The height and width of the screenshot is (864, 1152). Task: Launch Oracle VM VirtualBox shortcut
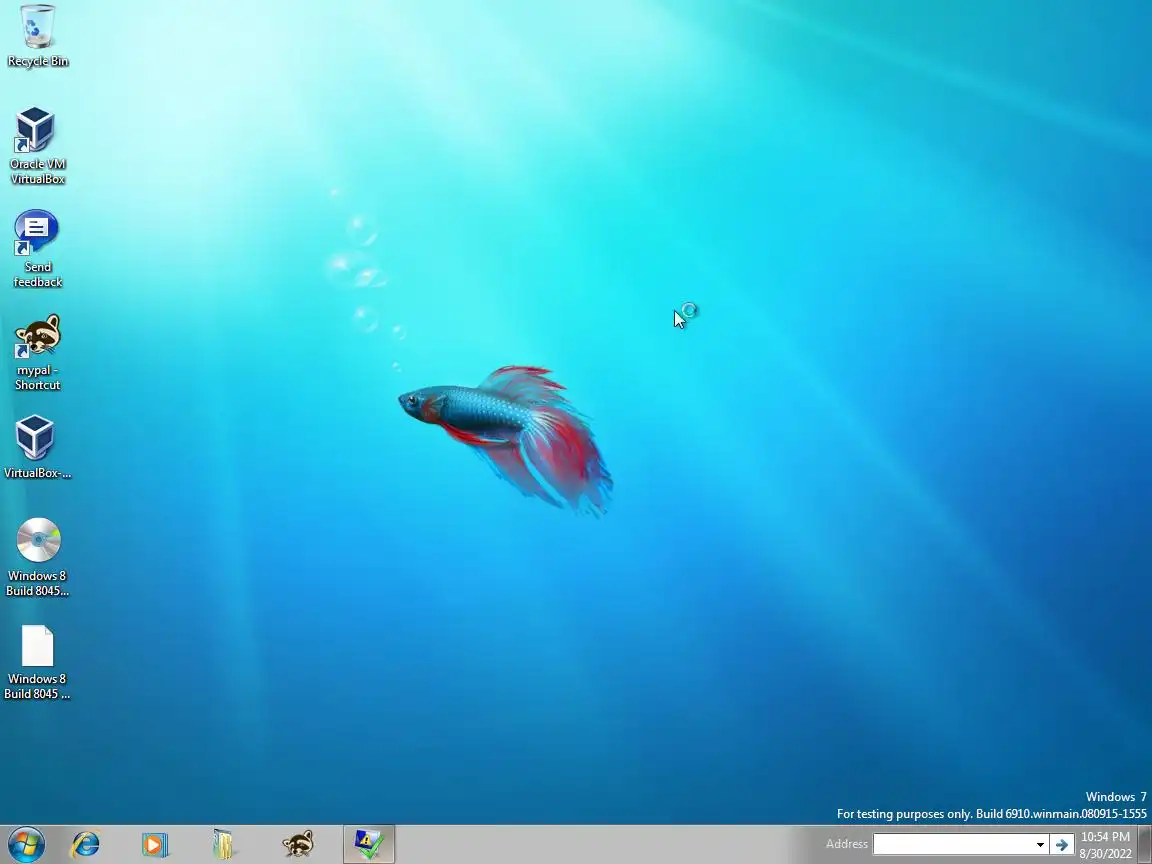[x=37, y=145]
